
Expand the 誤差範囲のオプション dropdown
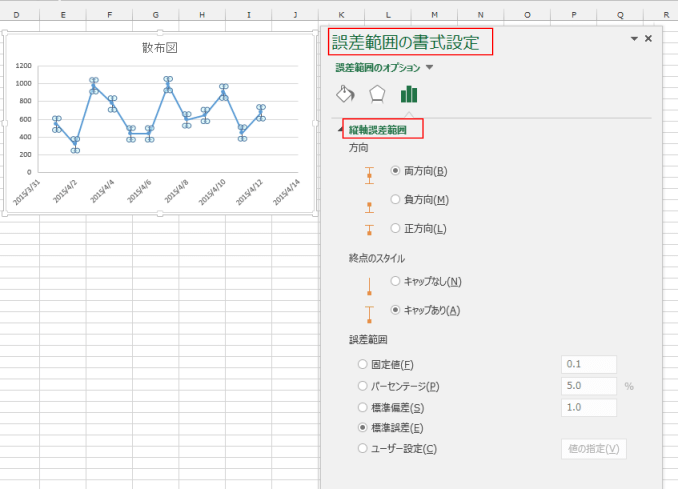coord(429,67)
